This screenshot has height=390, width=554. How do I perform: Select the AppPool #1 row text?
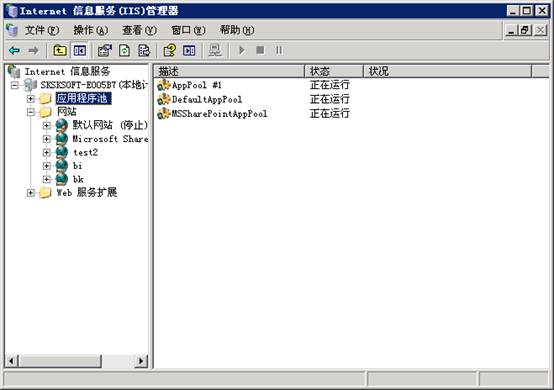pos(197,85)
